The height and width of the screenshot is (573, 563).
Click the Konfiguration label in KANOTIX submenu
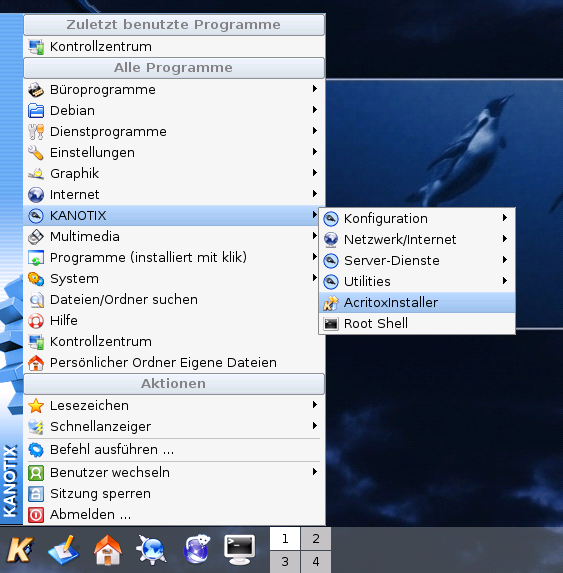tap(385, 219)
